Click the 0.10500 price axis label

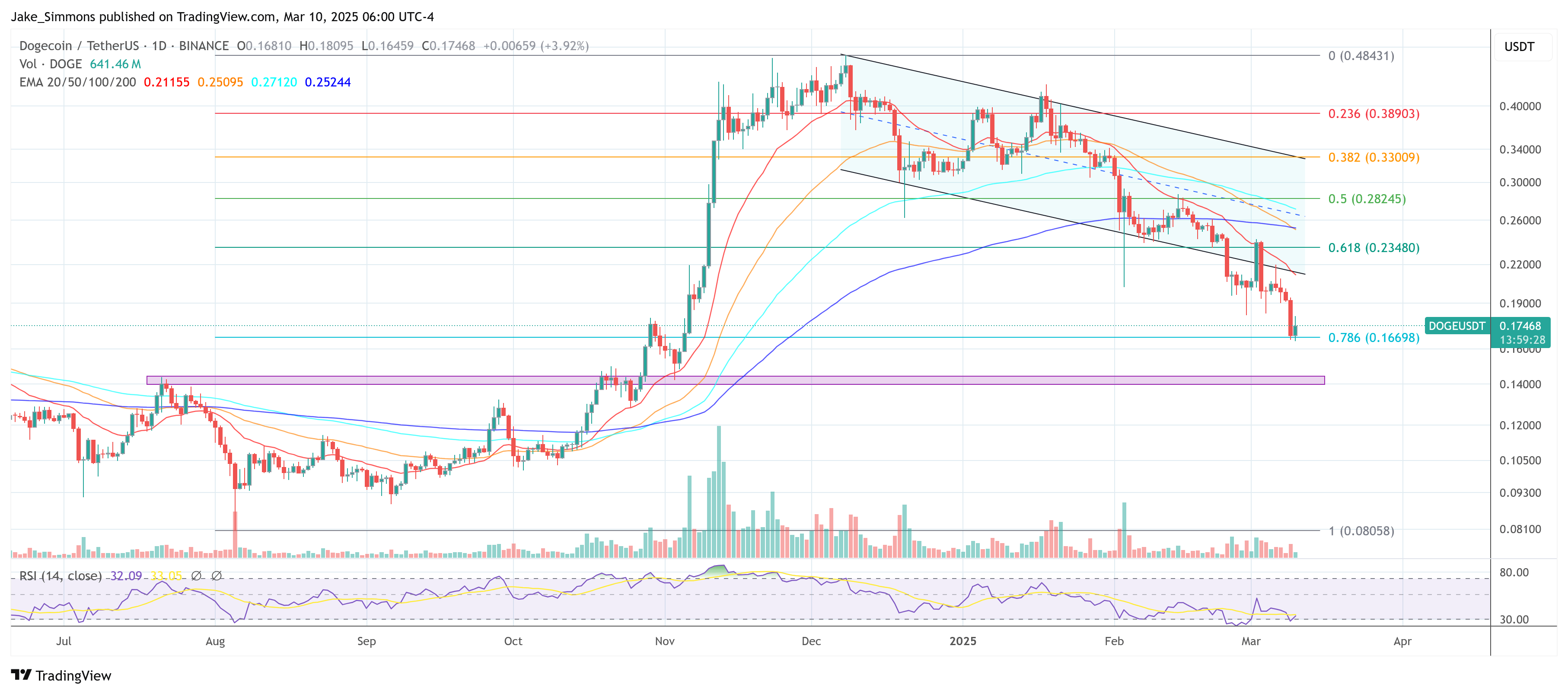tap(1520, 461)
